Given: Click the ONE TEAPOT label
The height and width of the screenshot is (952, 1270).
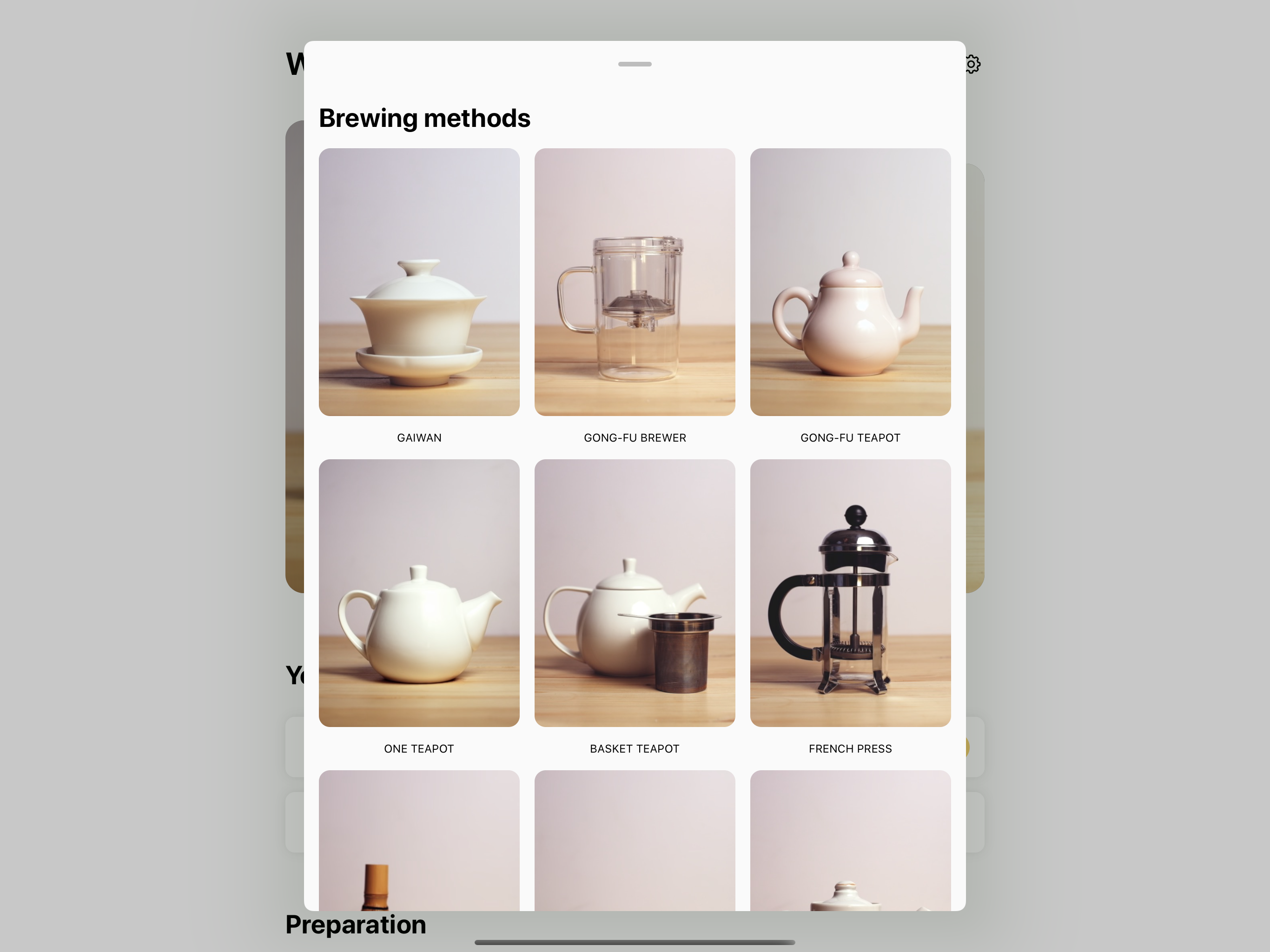Looking at the screenshot, I should (419, 749).
